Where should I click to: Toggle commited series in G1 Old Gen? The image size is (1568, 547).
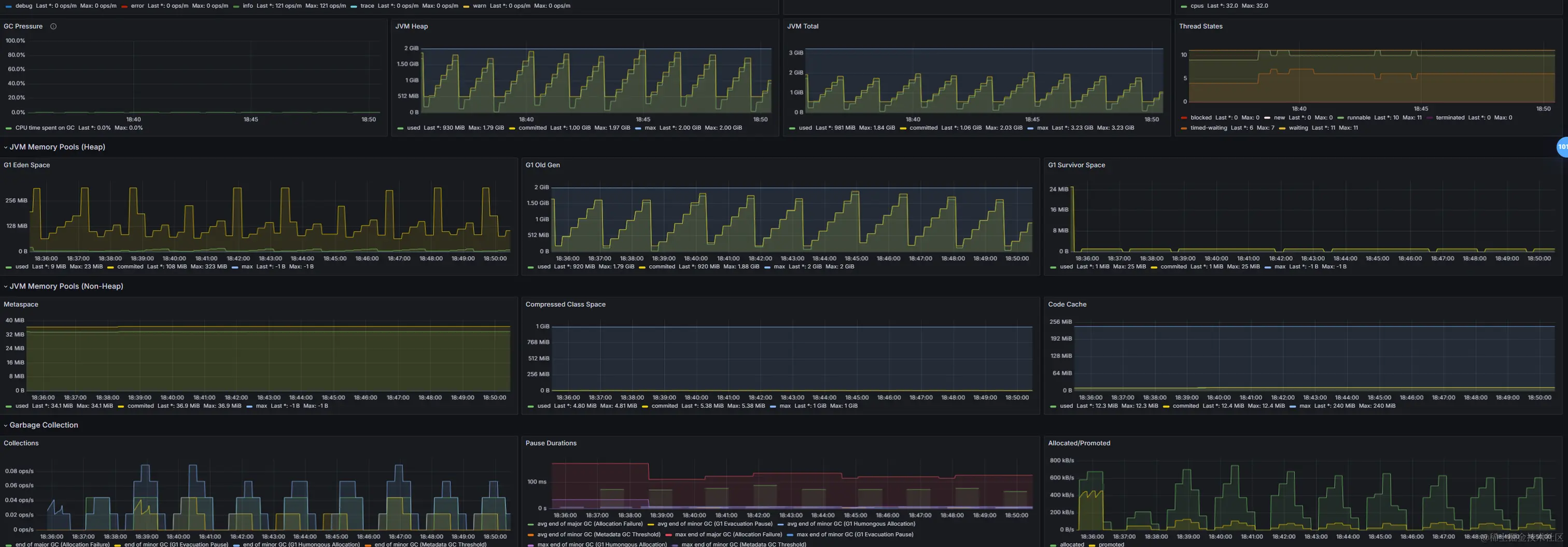tap(662, 267)
